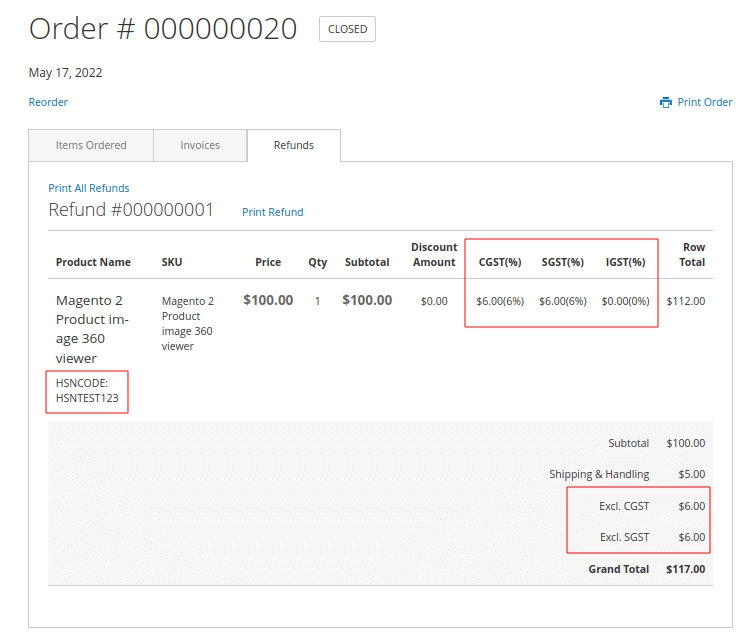Click the Excl. CGST amount $6.00
The height and width of the screenshot is (636, 740).
pos(692,506)
